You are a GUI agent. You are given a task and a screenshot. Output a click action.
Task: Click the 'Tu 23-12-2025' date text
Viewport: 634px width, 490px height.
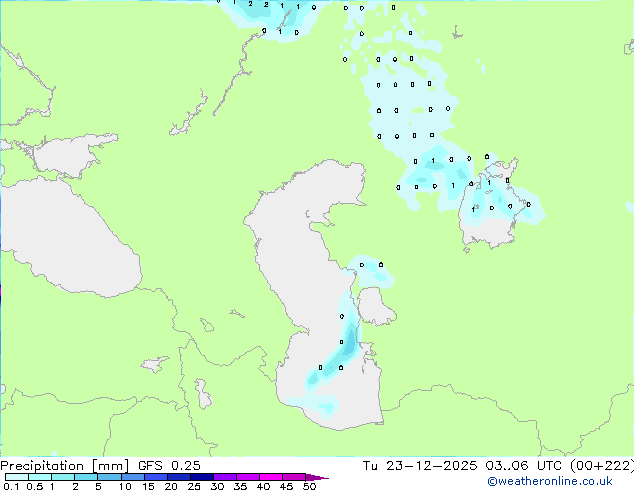click(x=420, y=466)
